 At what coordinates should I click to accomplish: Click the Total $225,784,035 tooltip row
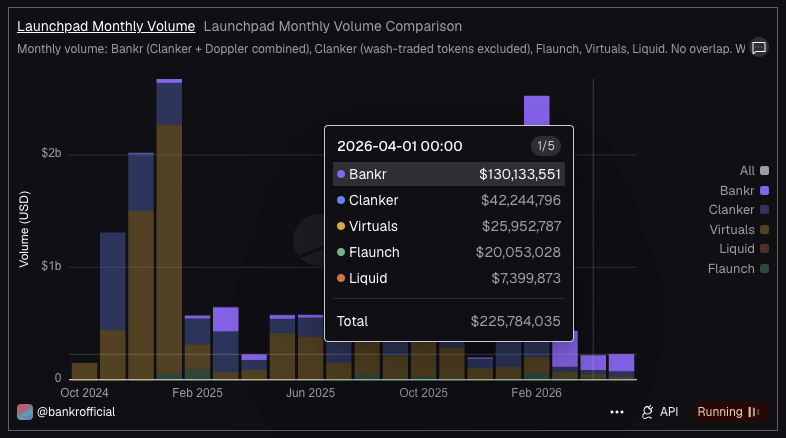tap(449, 321)
